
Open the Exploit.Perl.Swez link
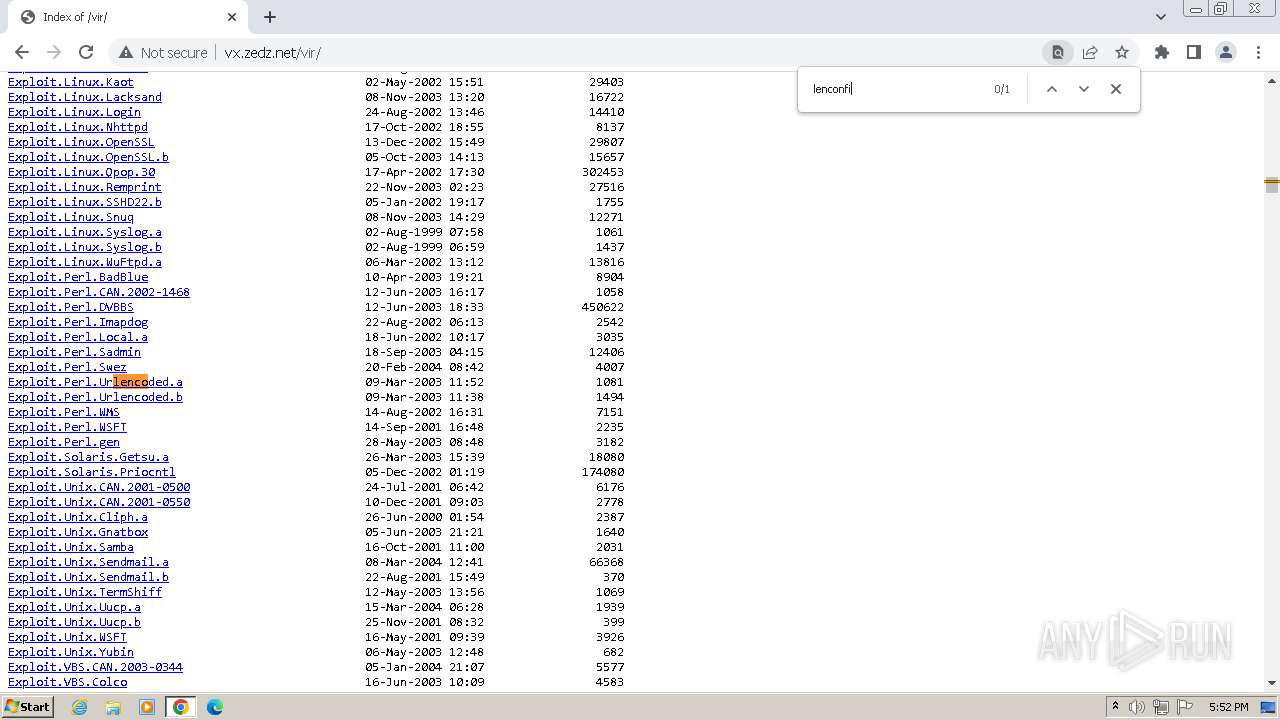pos(68,367)
